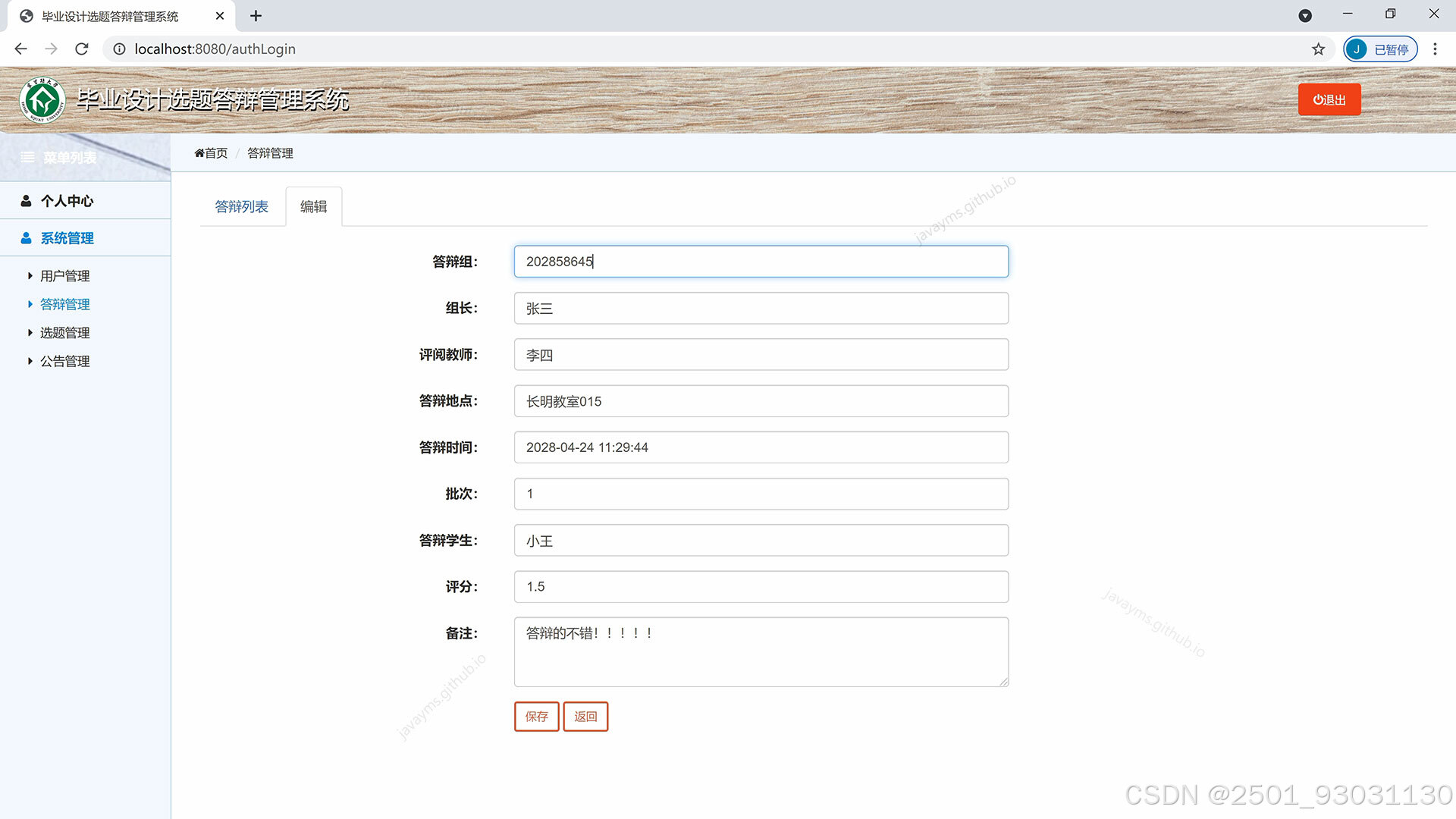Click the browser back arrow
Screen dimensions: 1456x819
pyautogui.click(x=20, y=49)
